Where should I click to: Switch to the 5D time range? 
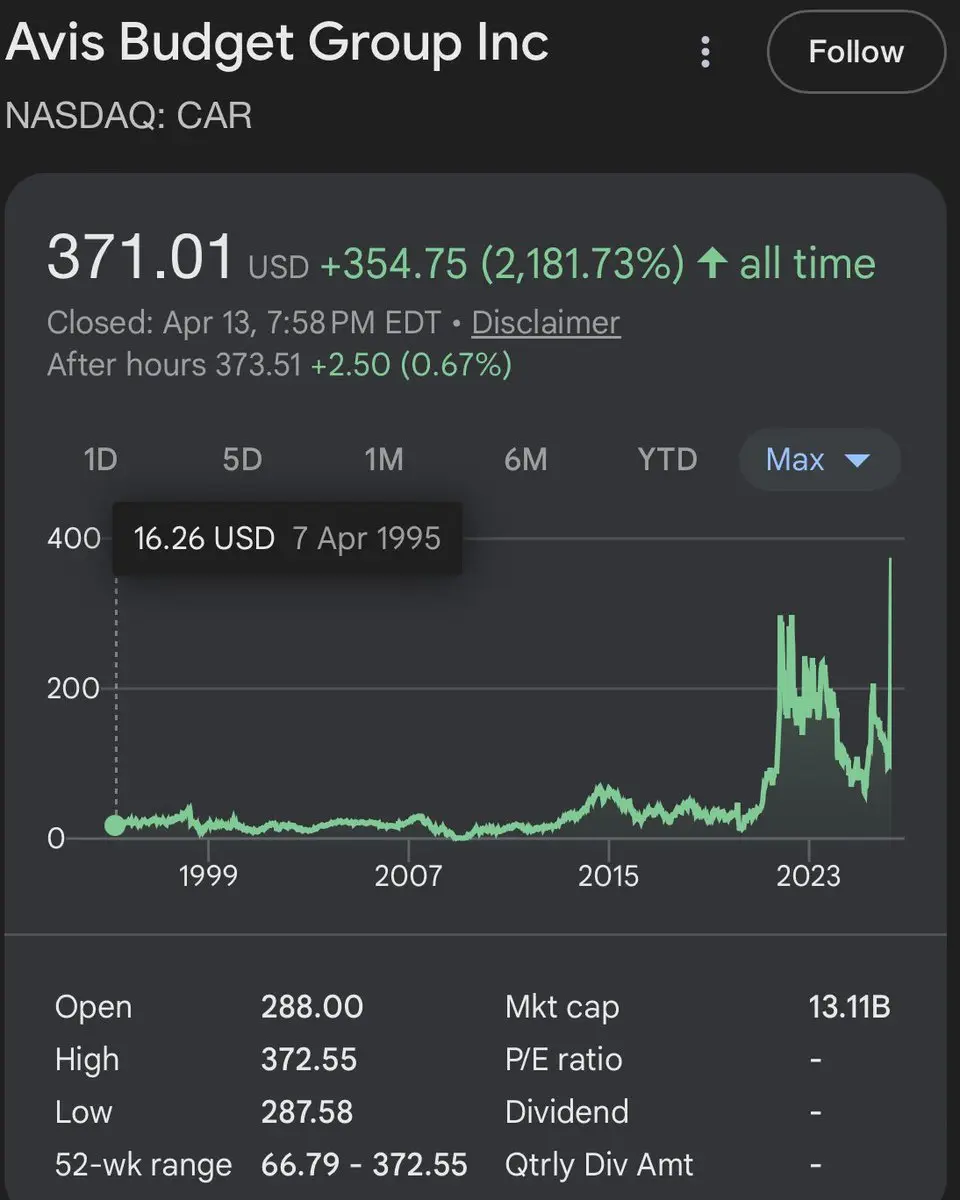[242, 460]
